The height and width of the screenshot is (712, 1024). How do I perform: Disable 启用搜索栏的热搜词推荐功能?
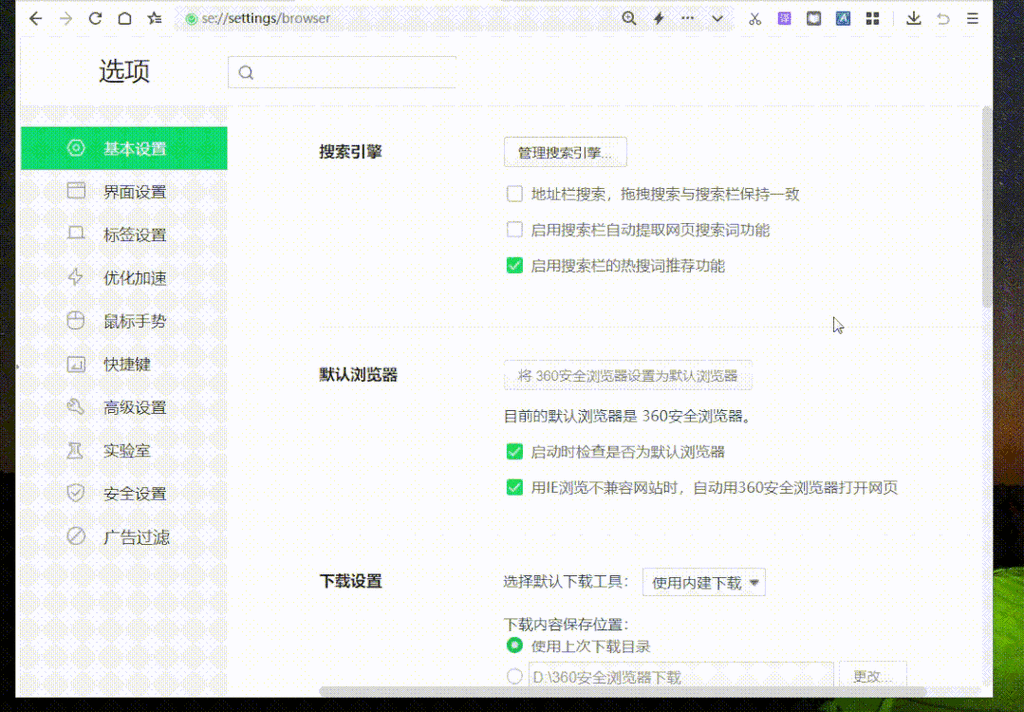click(515, 265)
